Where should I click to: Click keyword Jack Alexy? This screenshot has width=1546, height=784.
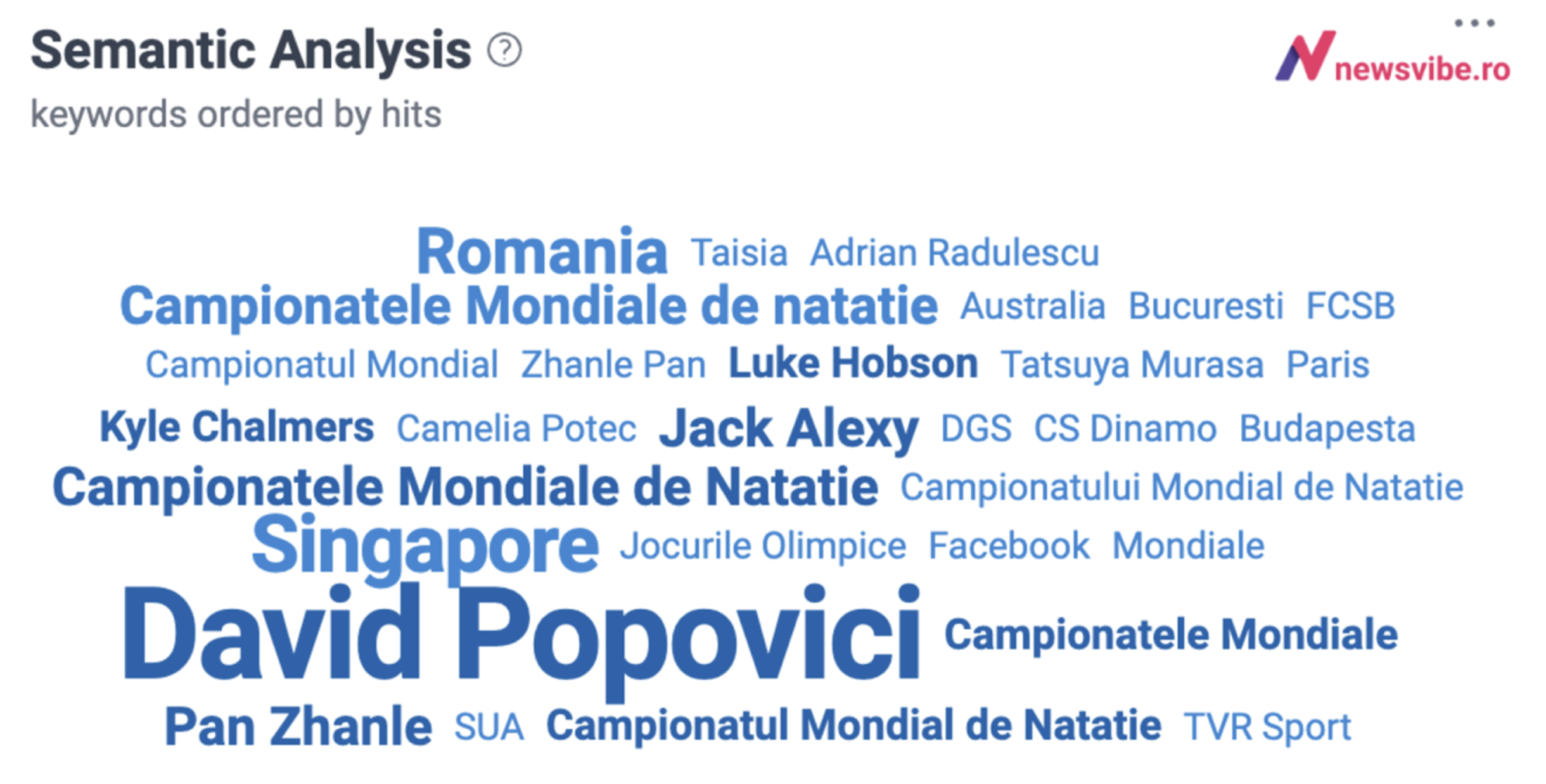(x=788, y=429)
